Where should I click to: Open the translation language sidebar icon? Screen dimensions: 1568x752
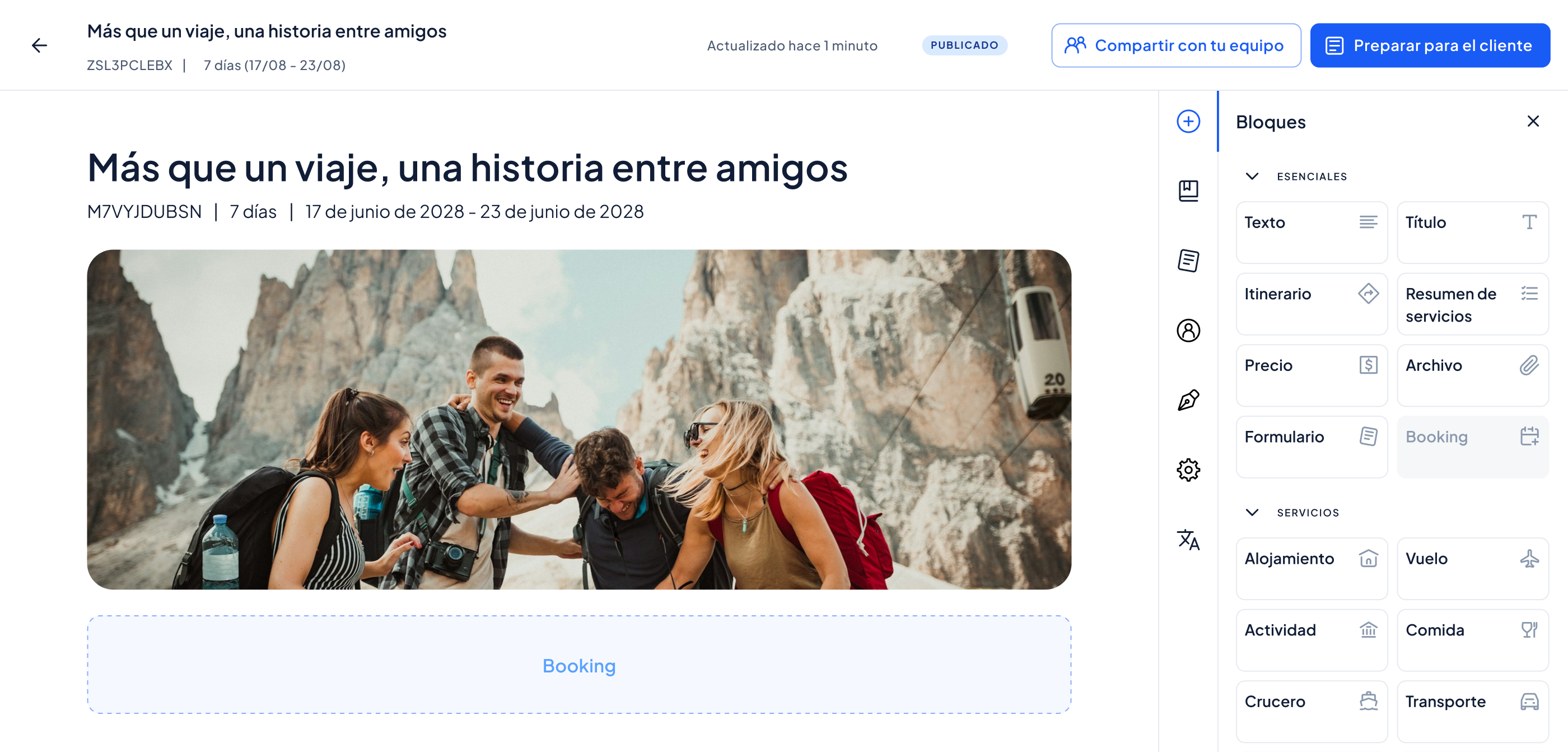click(x=1188, y=540)
